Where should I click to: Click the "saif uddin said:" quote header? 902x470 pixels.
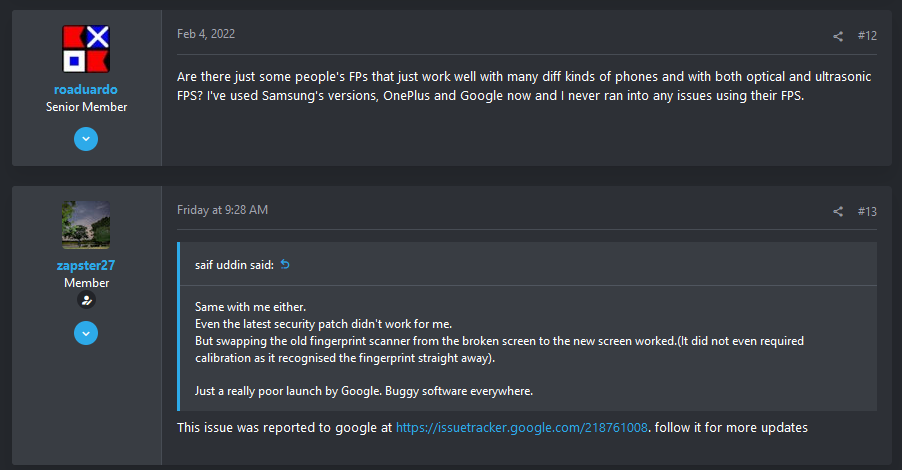click(x=234, y=265)
